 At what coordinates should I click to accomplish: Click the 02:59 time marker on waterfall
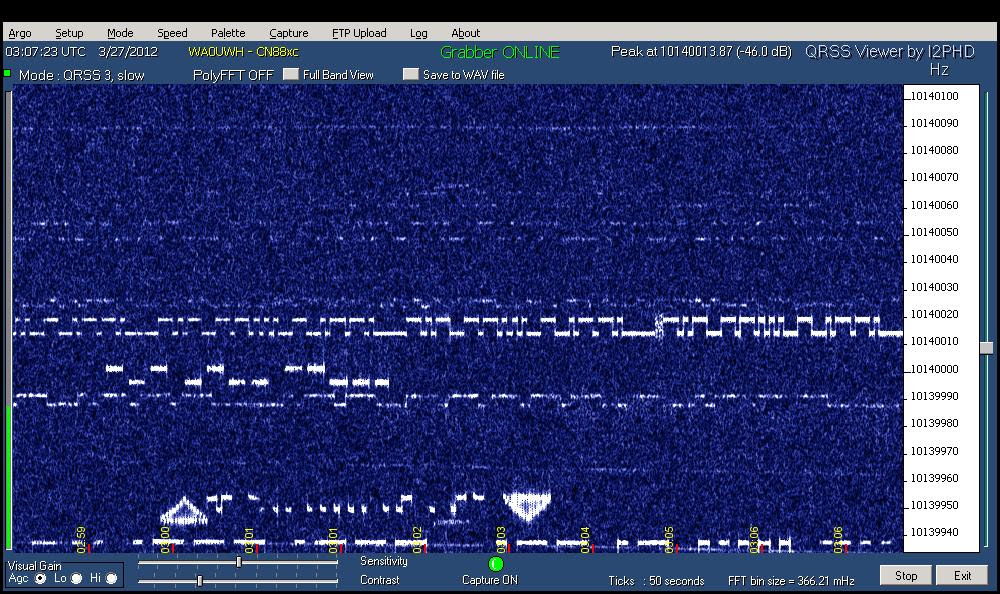click(x=81, y=540)
